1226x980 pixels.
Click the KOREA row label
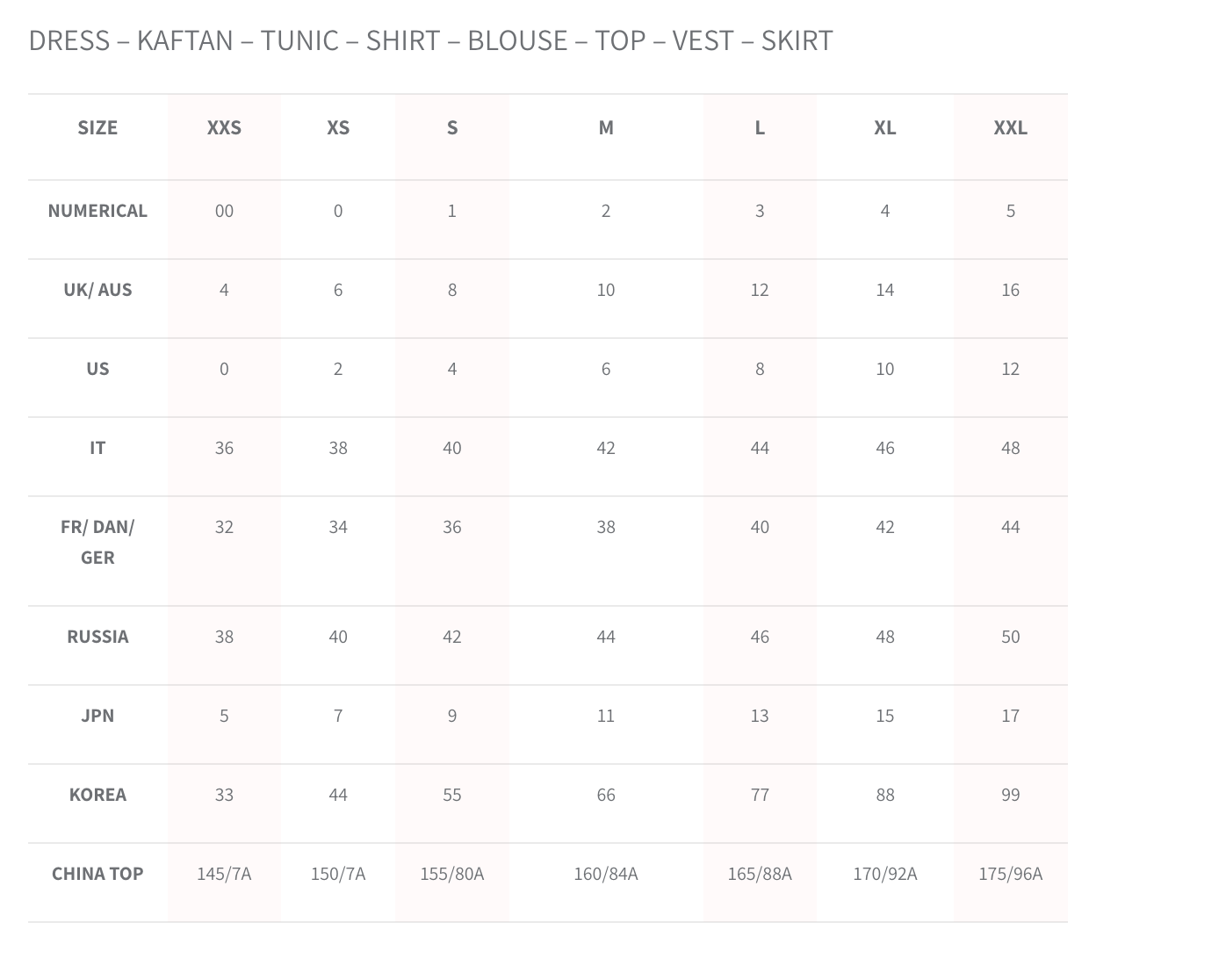[97, 795]
